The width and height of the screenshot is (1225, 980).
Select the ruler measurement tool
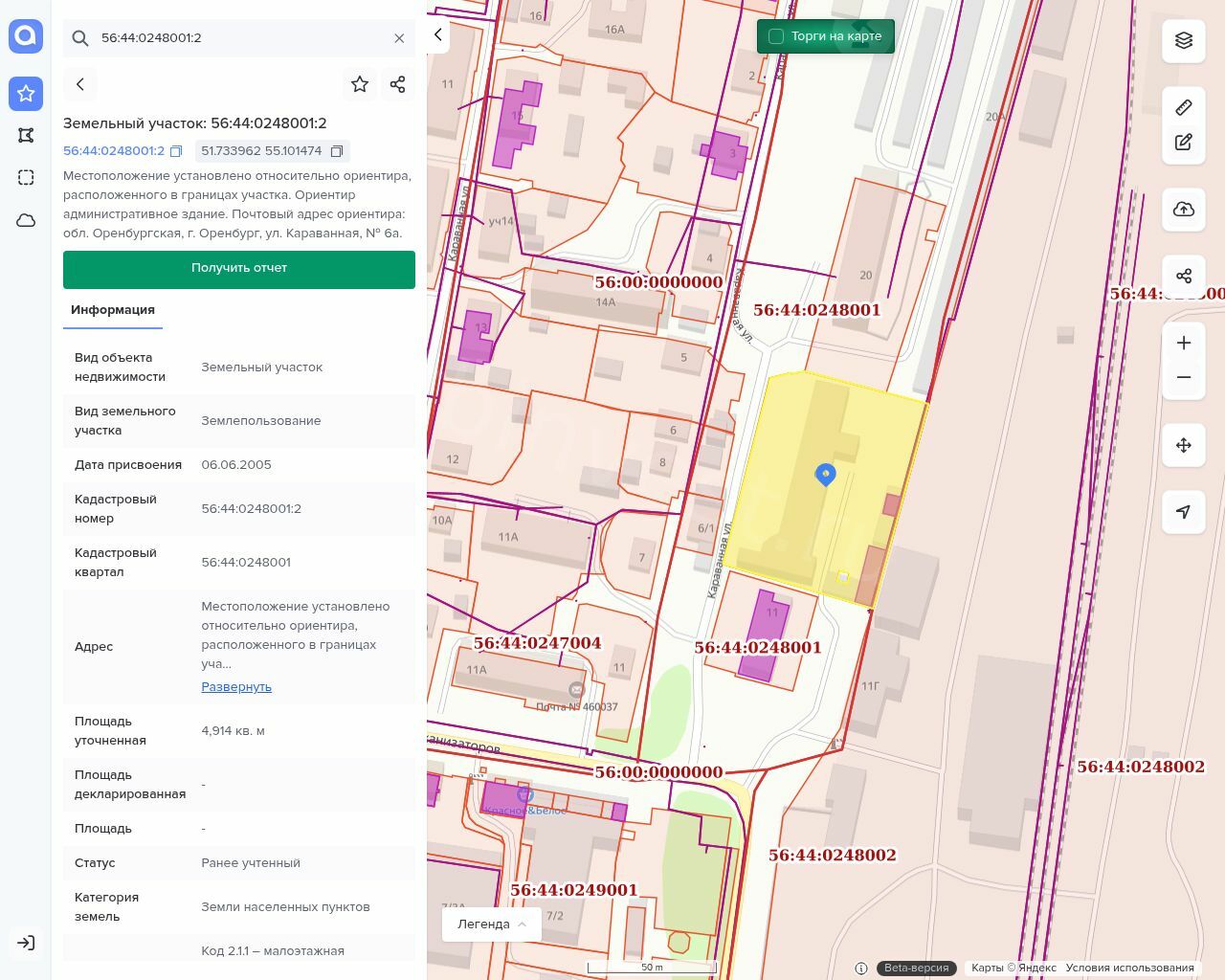point(1183,107)
